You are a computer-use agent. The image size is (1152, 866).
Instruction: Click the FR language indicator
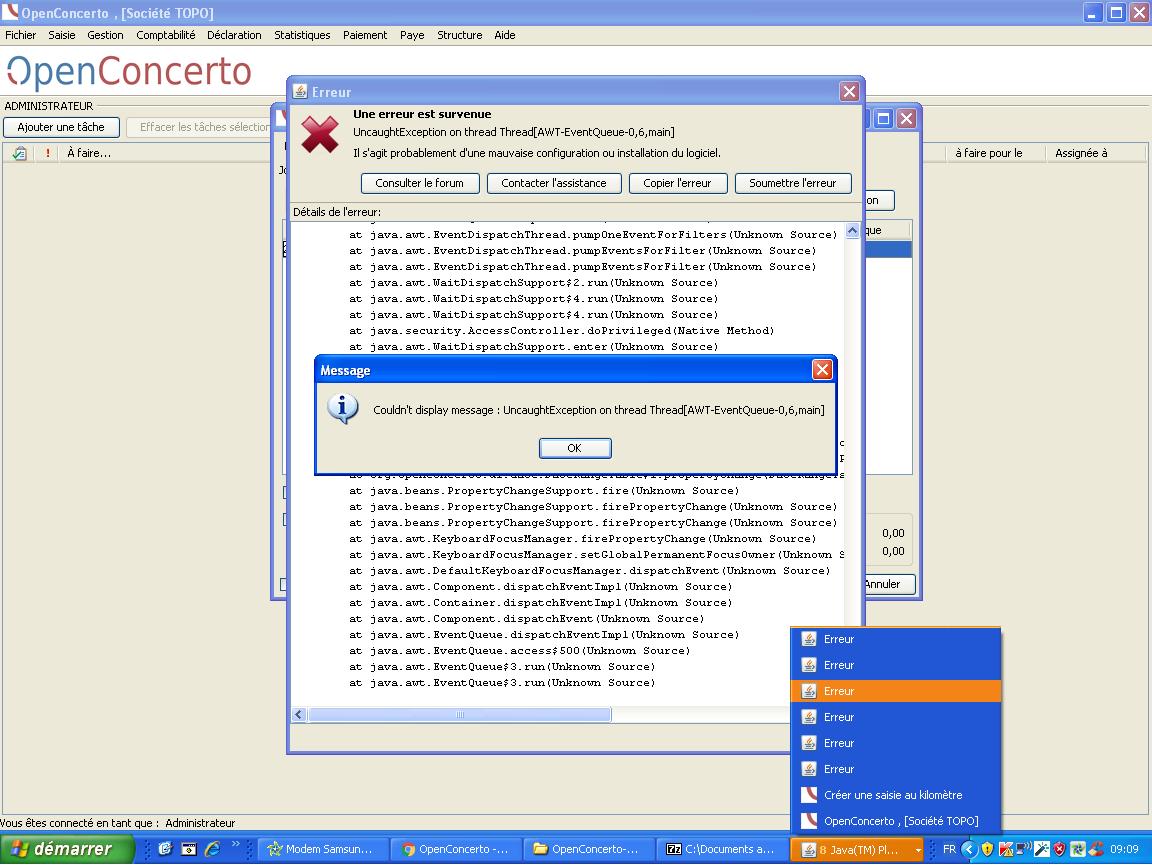pos(949,849)
